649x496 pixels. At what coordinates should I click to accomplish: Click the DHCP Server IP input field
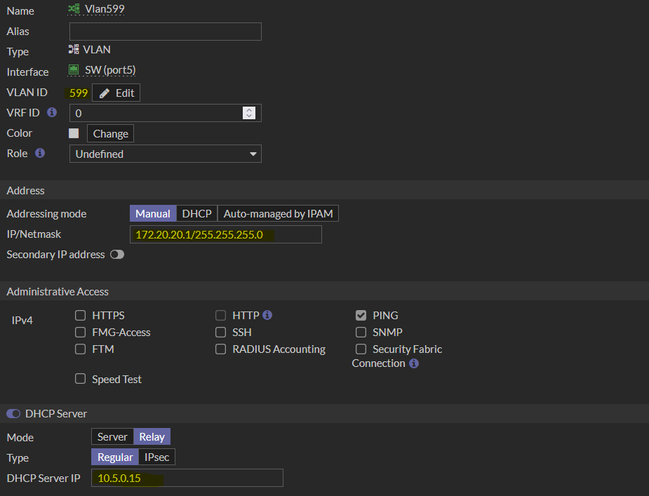coord(187,478)
